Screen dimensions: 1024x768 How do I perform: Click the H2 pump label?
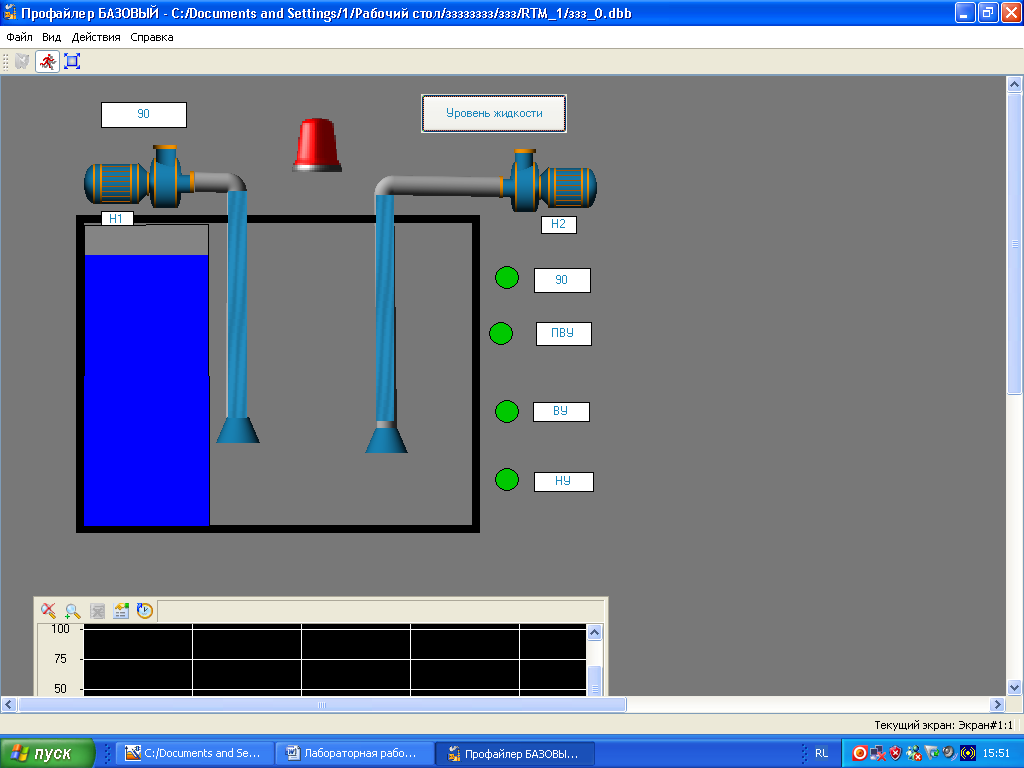(558, 224)
